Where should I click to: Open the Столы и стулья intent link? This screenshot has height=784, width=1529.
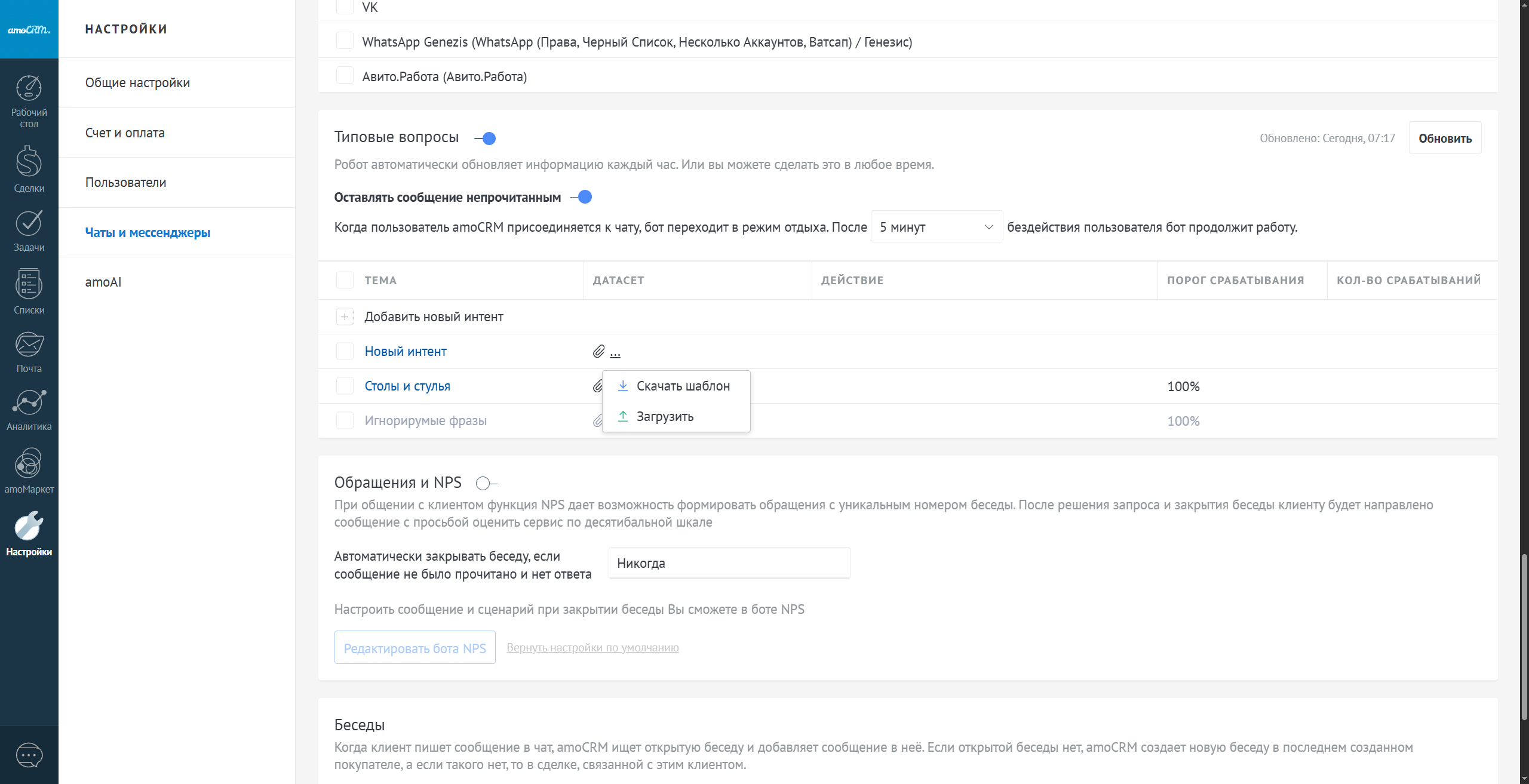(x=407, y=386)
